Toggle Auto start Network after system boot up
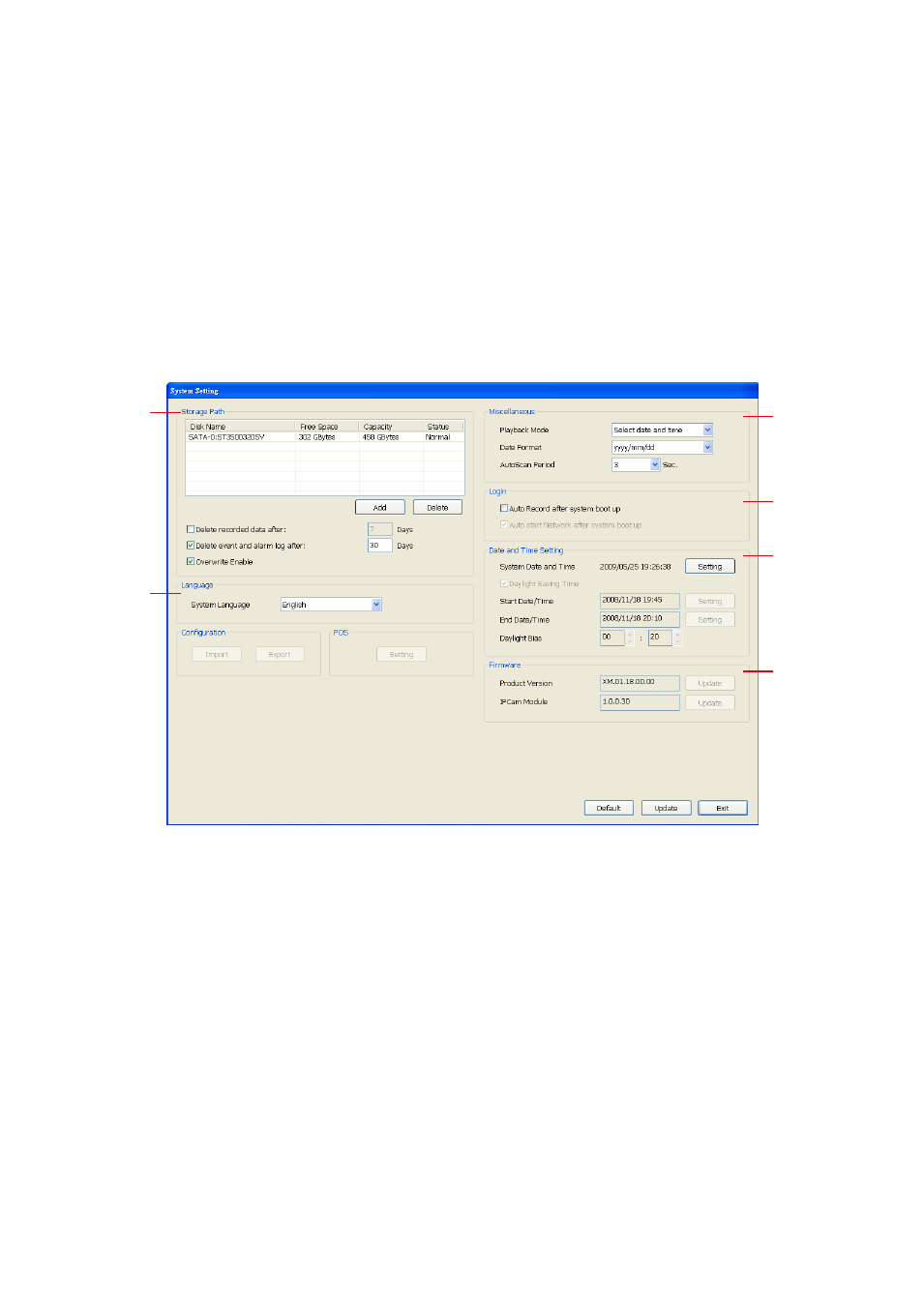Screen dimensions: 924x1306 [504, 524]
